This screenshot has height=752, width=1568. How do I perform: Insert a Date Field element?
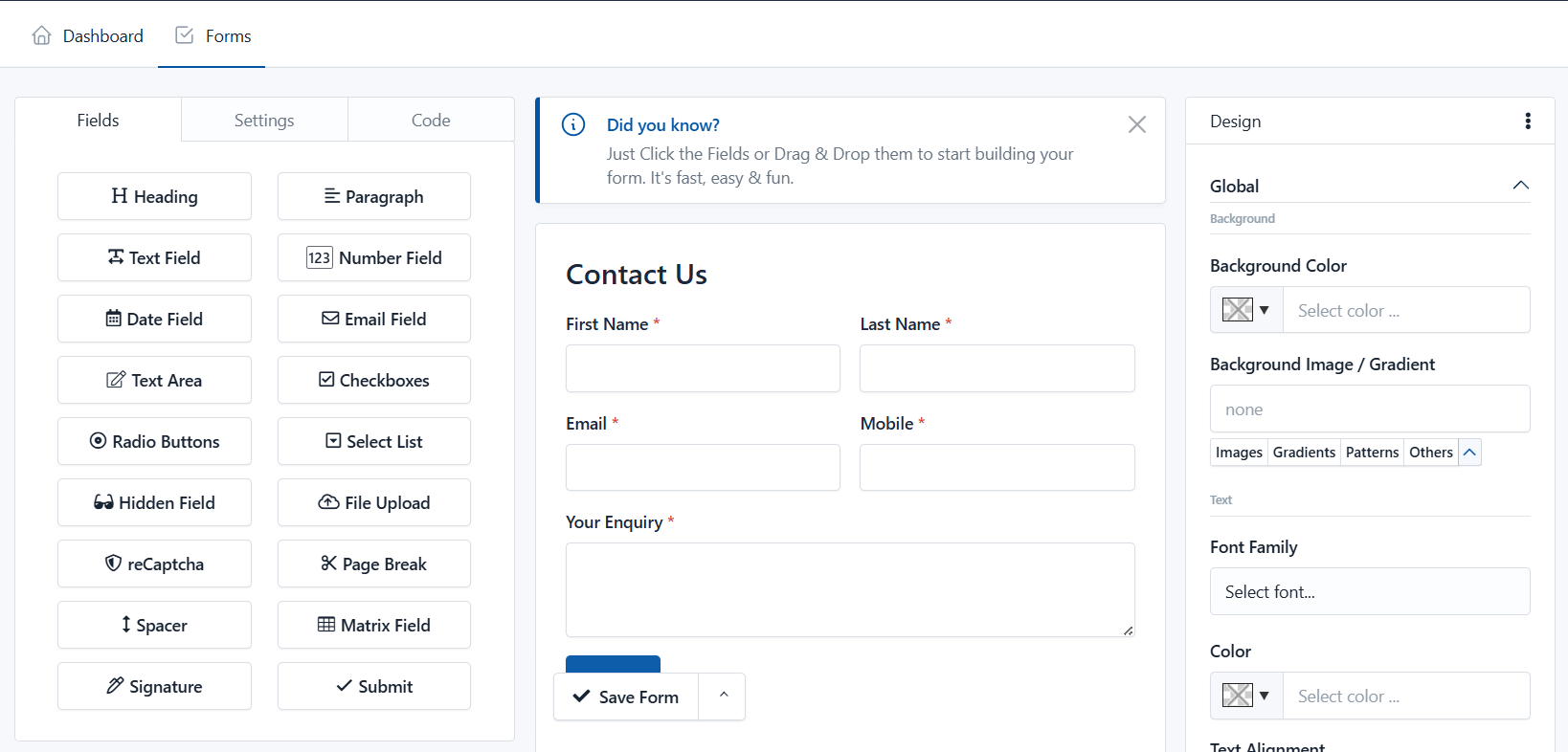click(x=154, y=319)
